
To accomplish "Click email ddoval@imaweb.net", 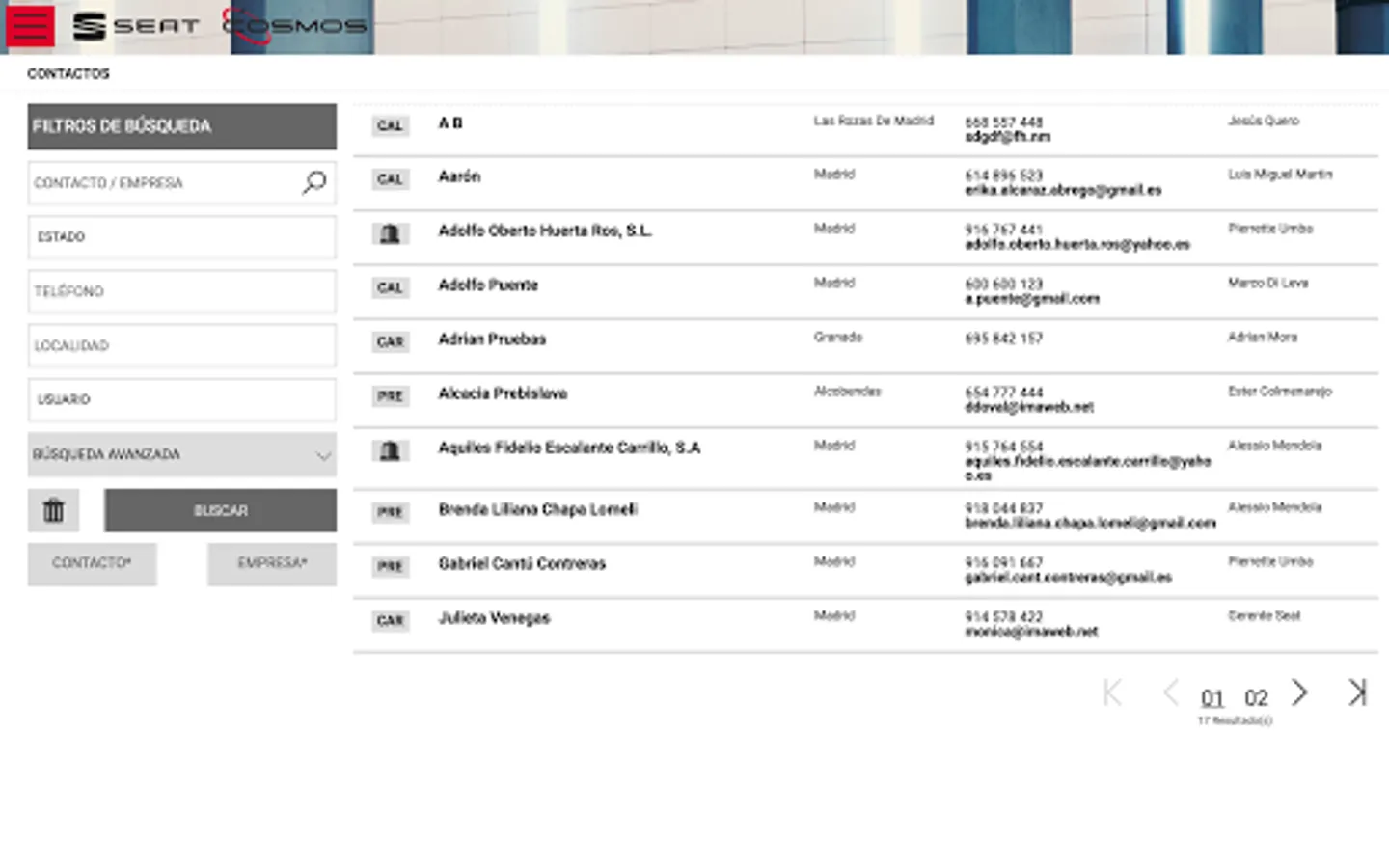I will pyautogui.click(x=1029, y=407).
